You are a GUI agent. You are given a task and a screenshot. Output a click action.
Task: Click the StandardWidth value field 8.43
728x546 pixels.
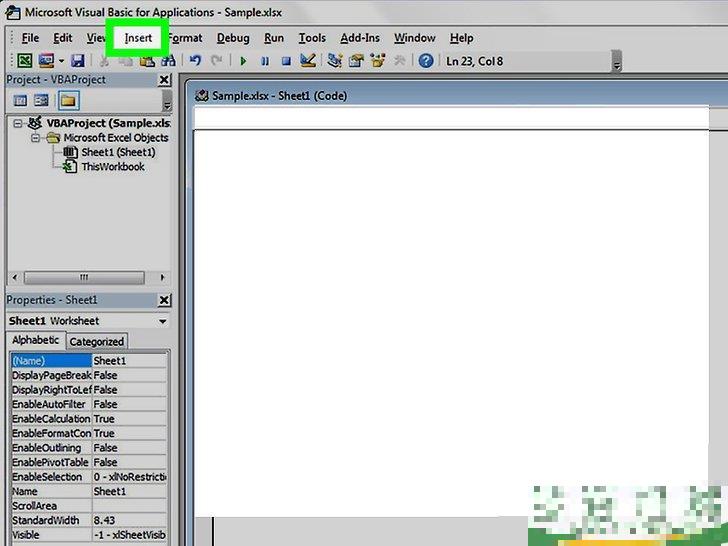tap(128, 521)
